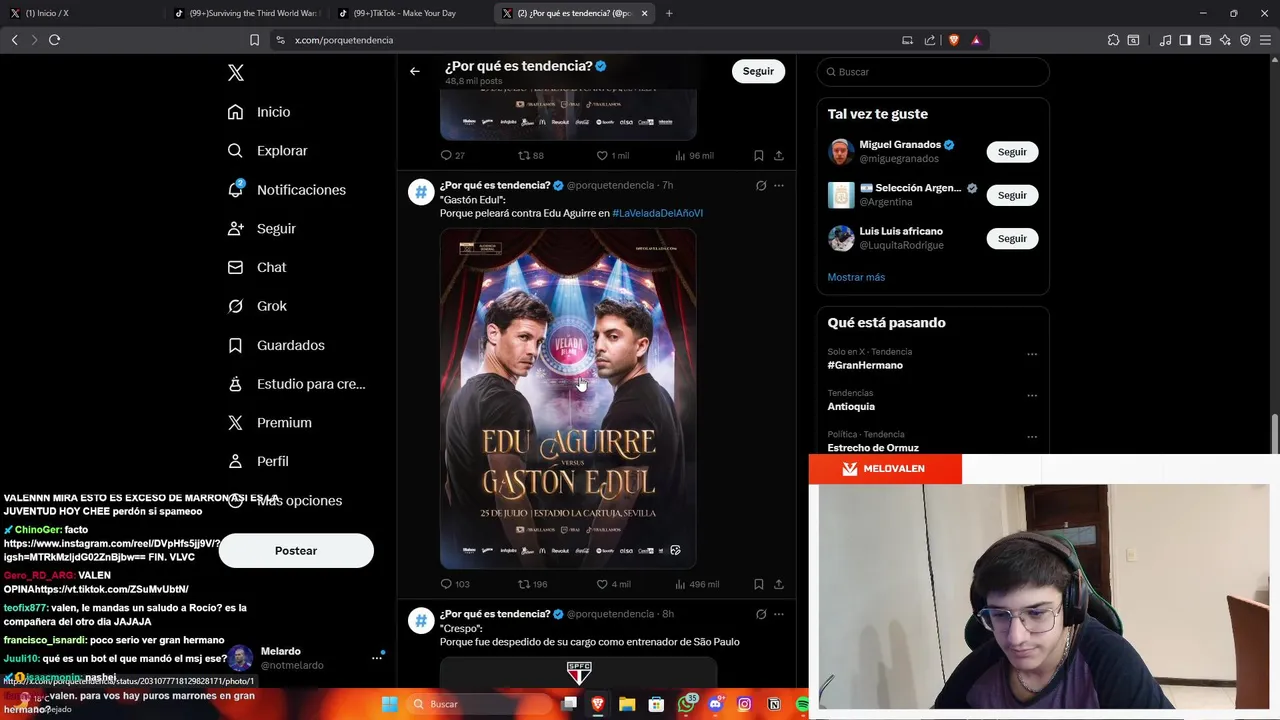Open Inicio in the X sidebar
1280x720 pixels.
[259, 112]
